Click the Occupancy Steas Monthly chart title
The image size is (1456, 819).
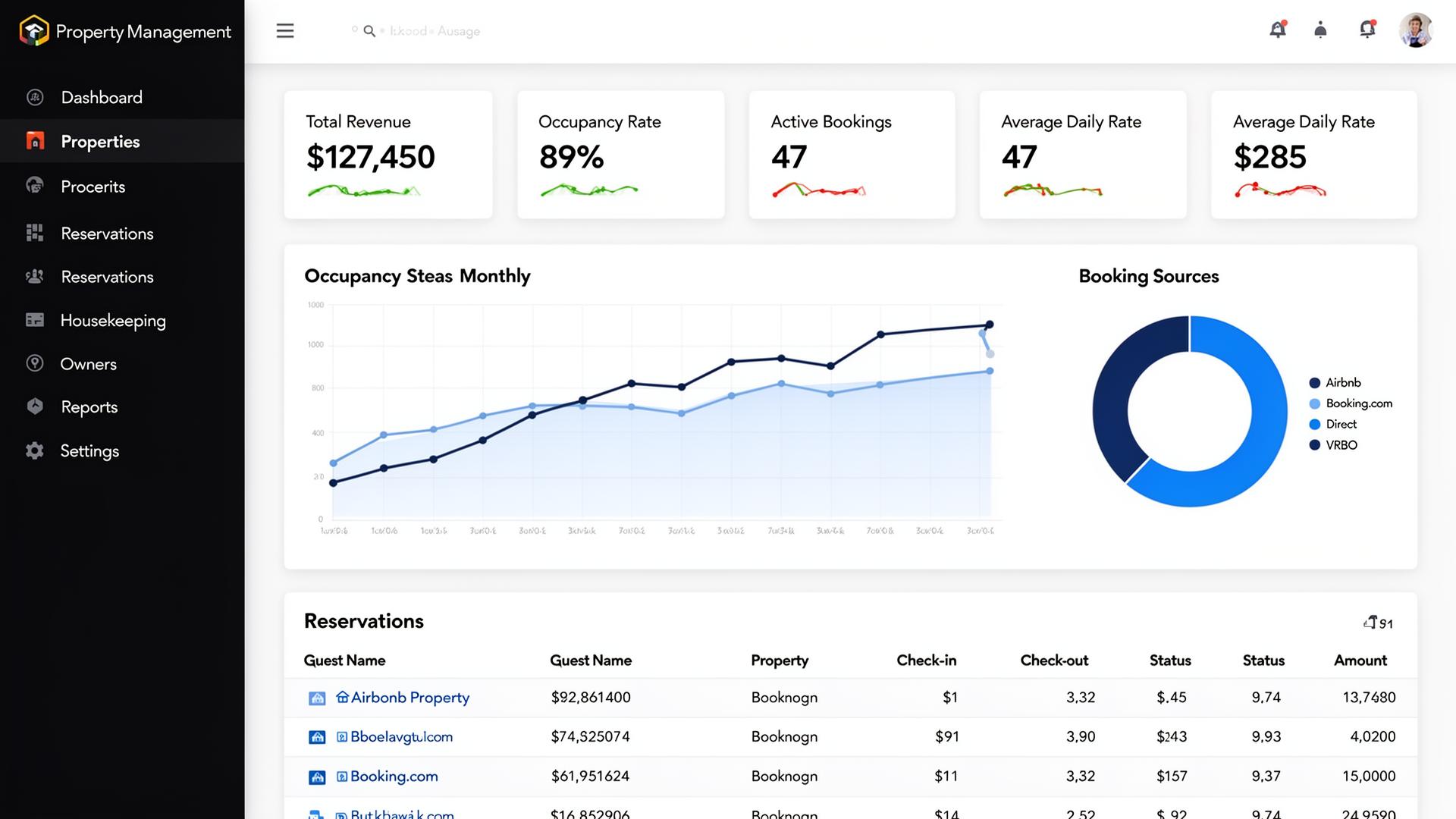tap(417, 276)
